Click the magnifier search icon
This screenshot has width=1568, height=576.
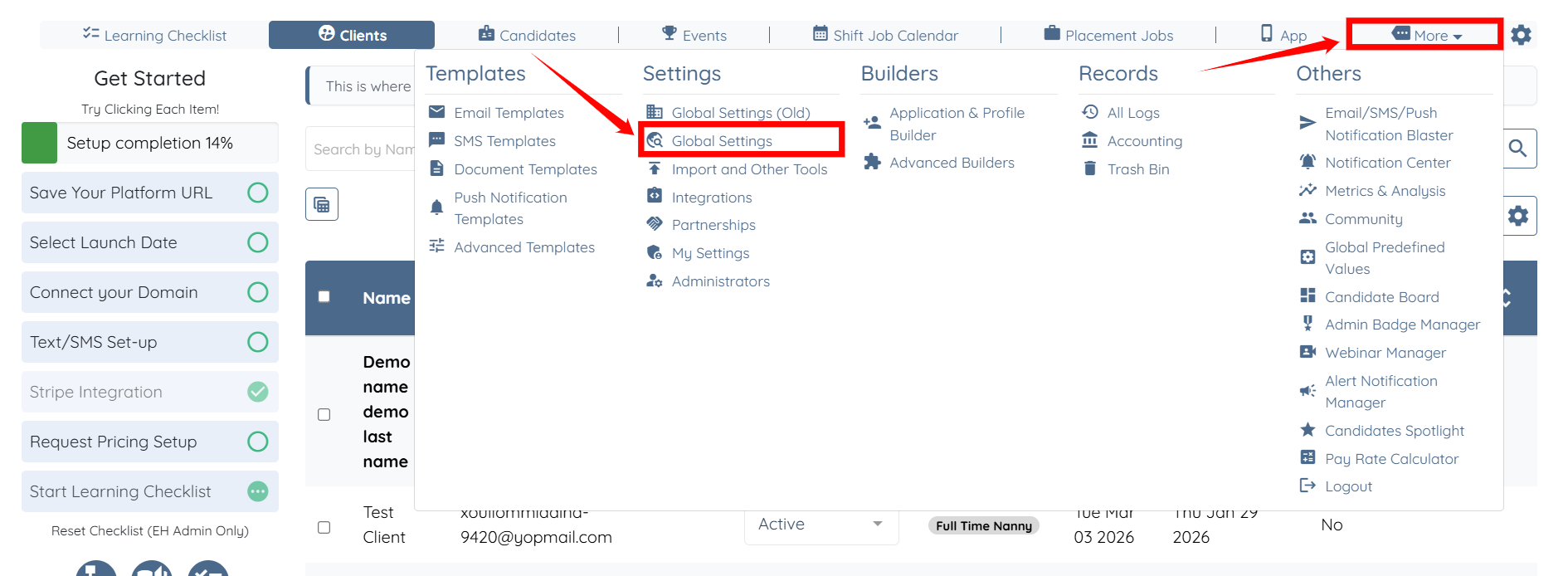coord(1518,149)
